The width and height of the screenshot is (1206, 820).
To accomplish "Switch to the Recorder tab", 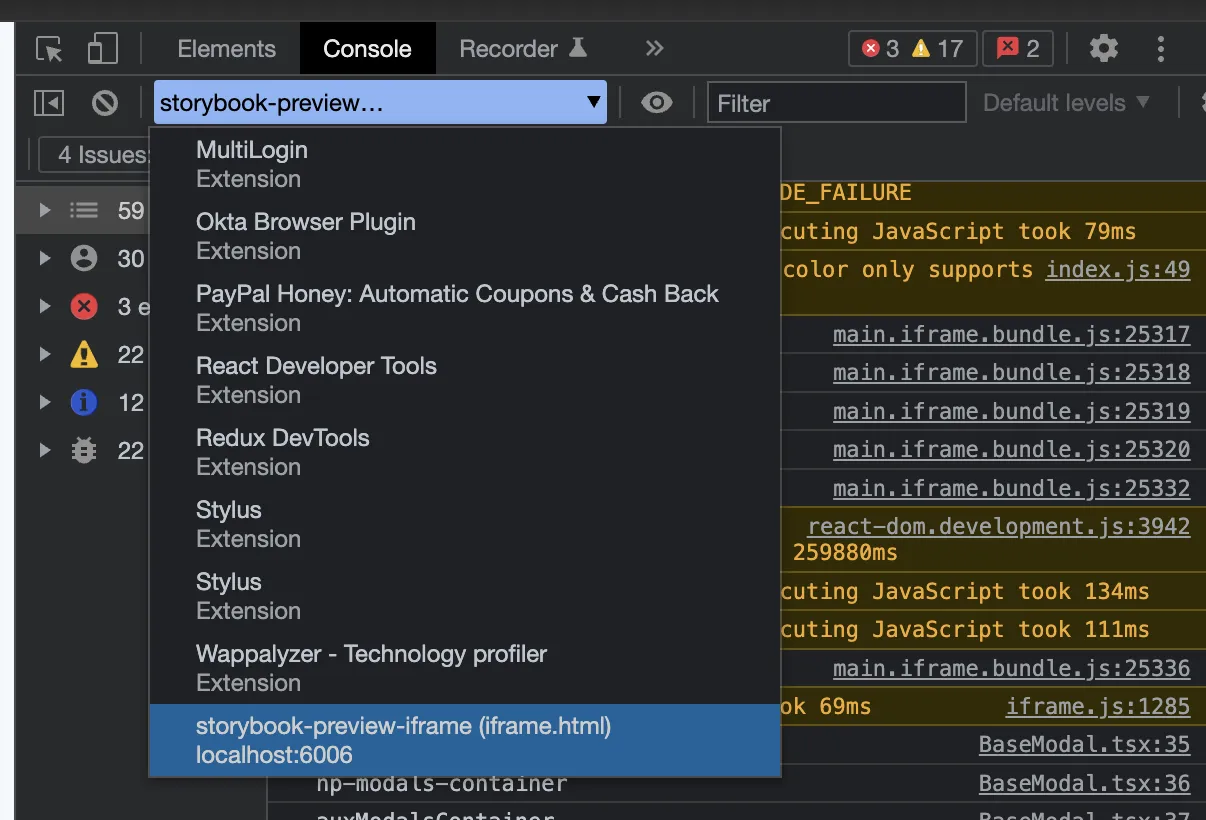I will [521, 48].
